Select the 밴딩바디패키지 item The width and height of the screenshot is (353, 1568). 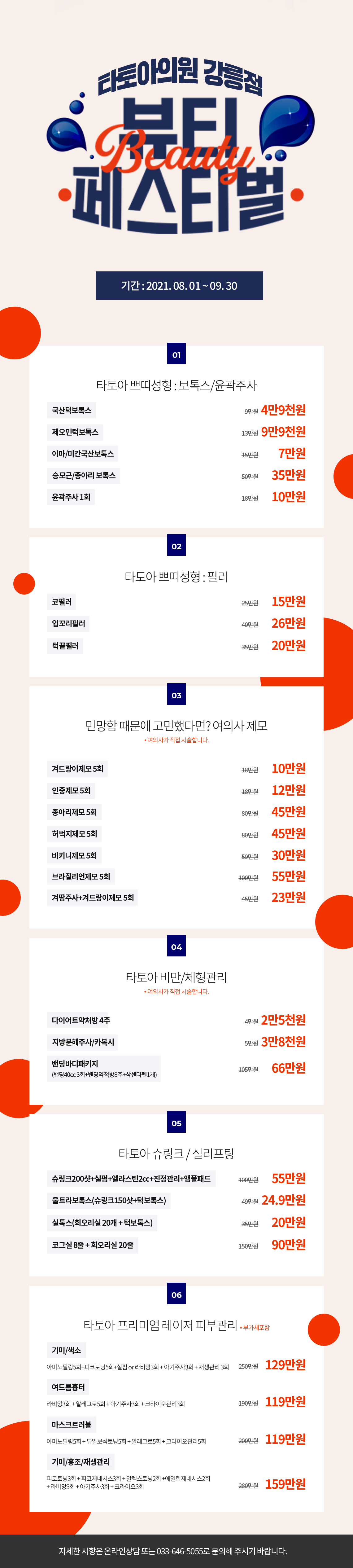(104, 1068)
